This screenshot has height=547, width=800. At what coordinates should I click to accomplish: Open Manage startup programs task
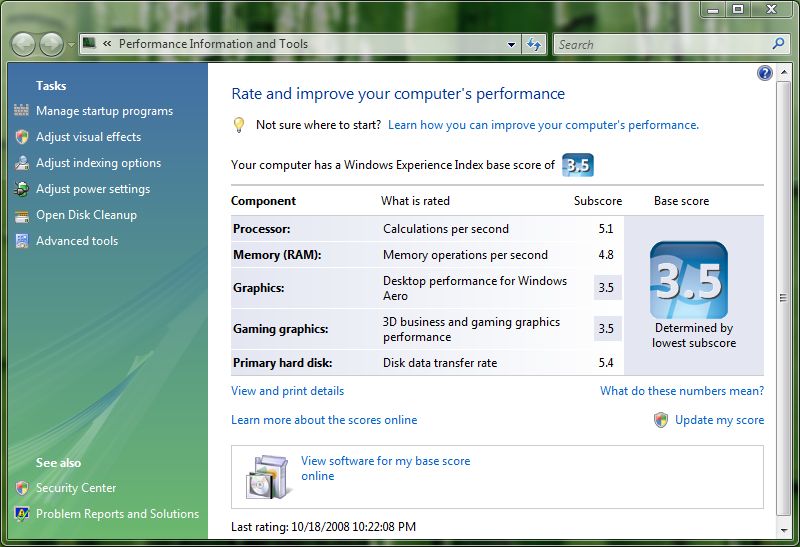point(104,111)
